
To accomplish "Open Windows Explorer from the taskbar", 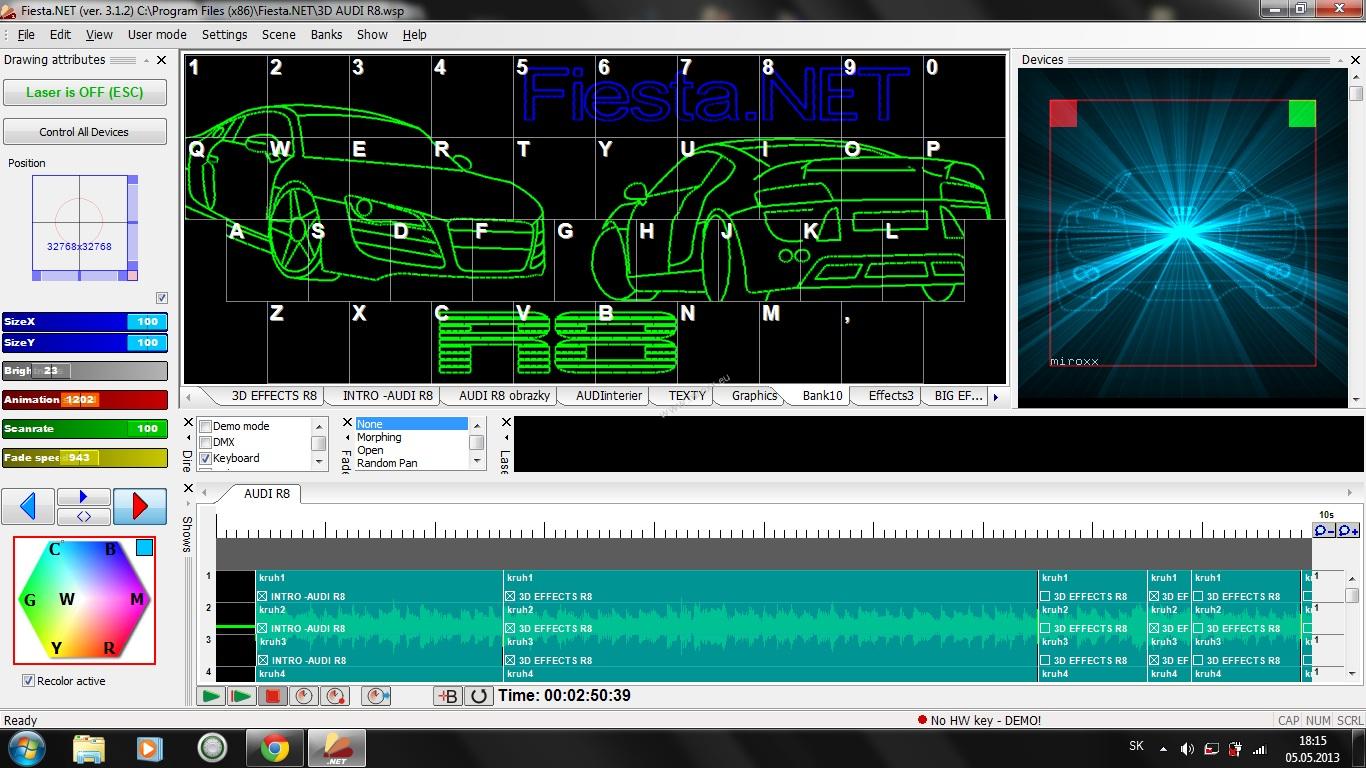I will [x=89, y=748].
